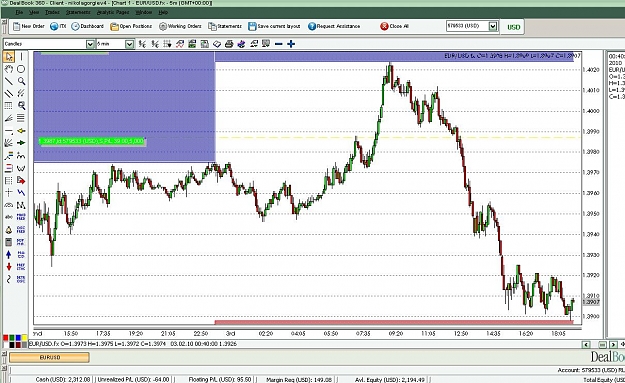Click the printer icon in chart toolbar

(229, 44)
